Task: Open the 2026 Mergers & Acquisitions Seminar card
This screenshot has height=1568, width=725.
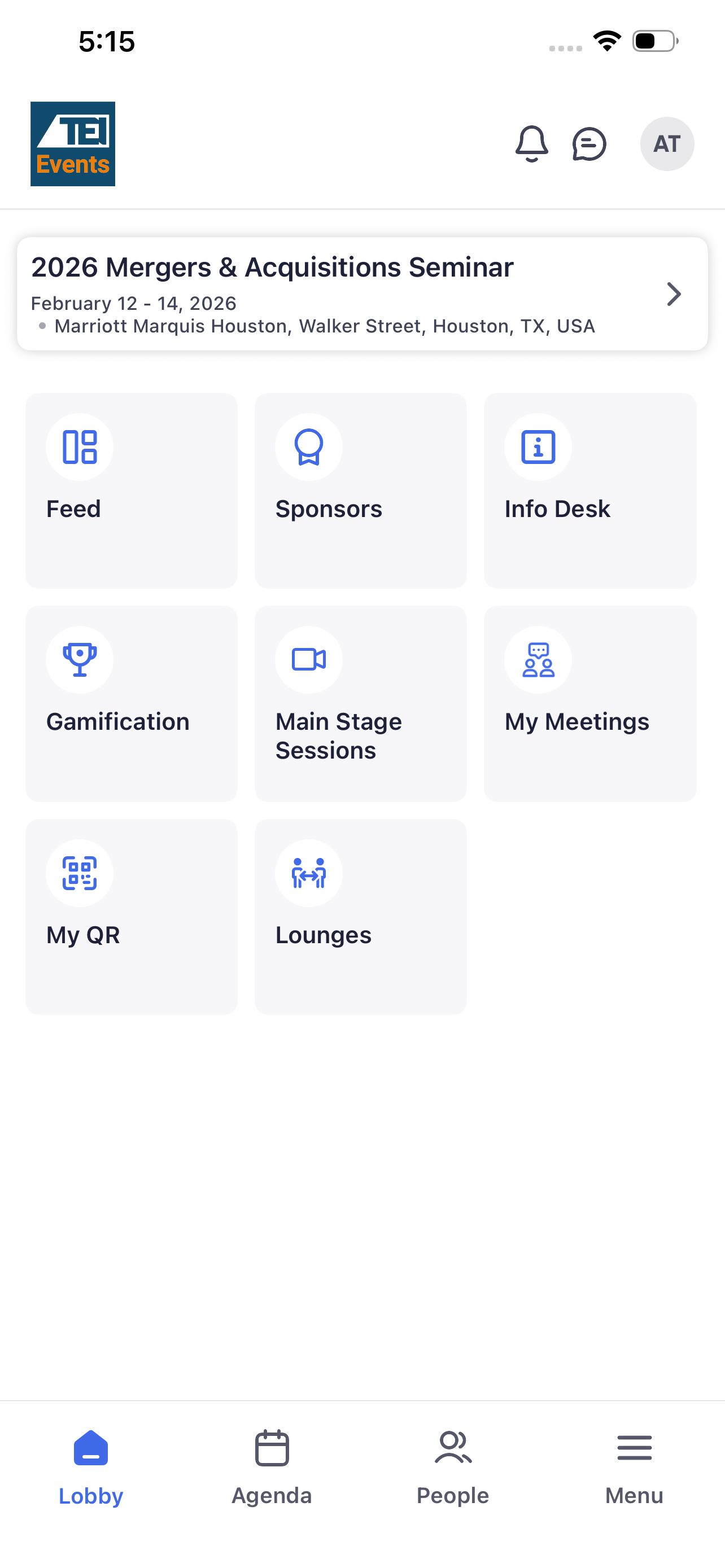Action: (x=362, y=294)
